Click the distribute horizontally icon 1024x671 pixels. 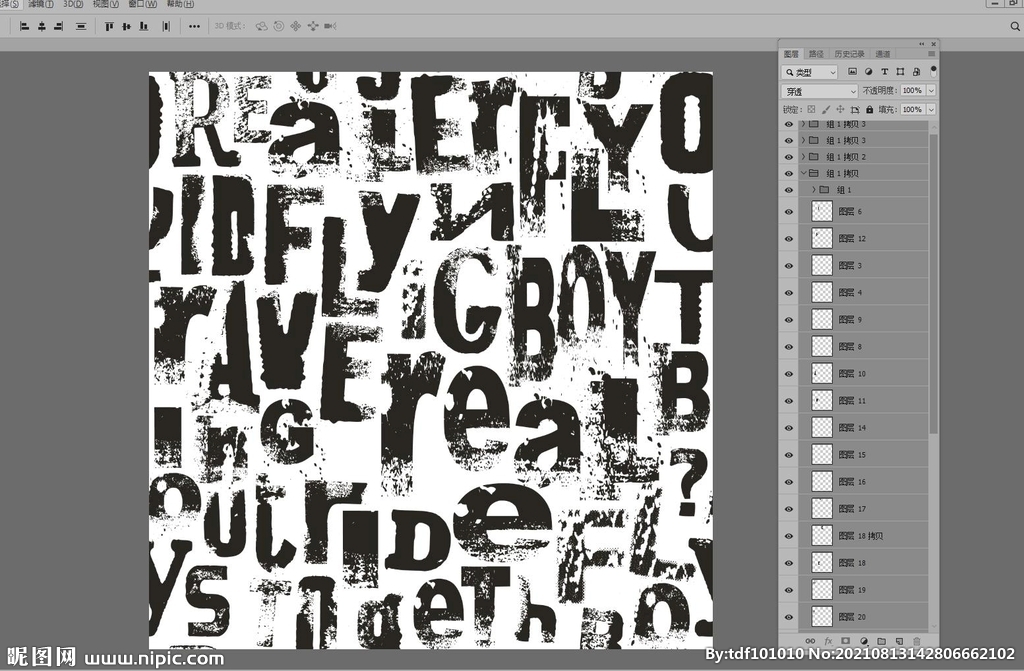(x=166, y=26)
